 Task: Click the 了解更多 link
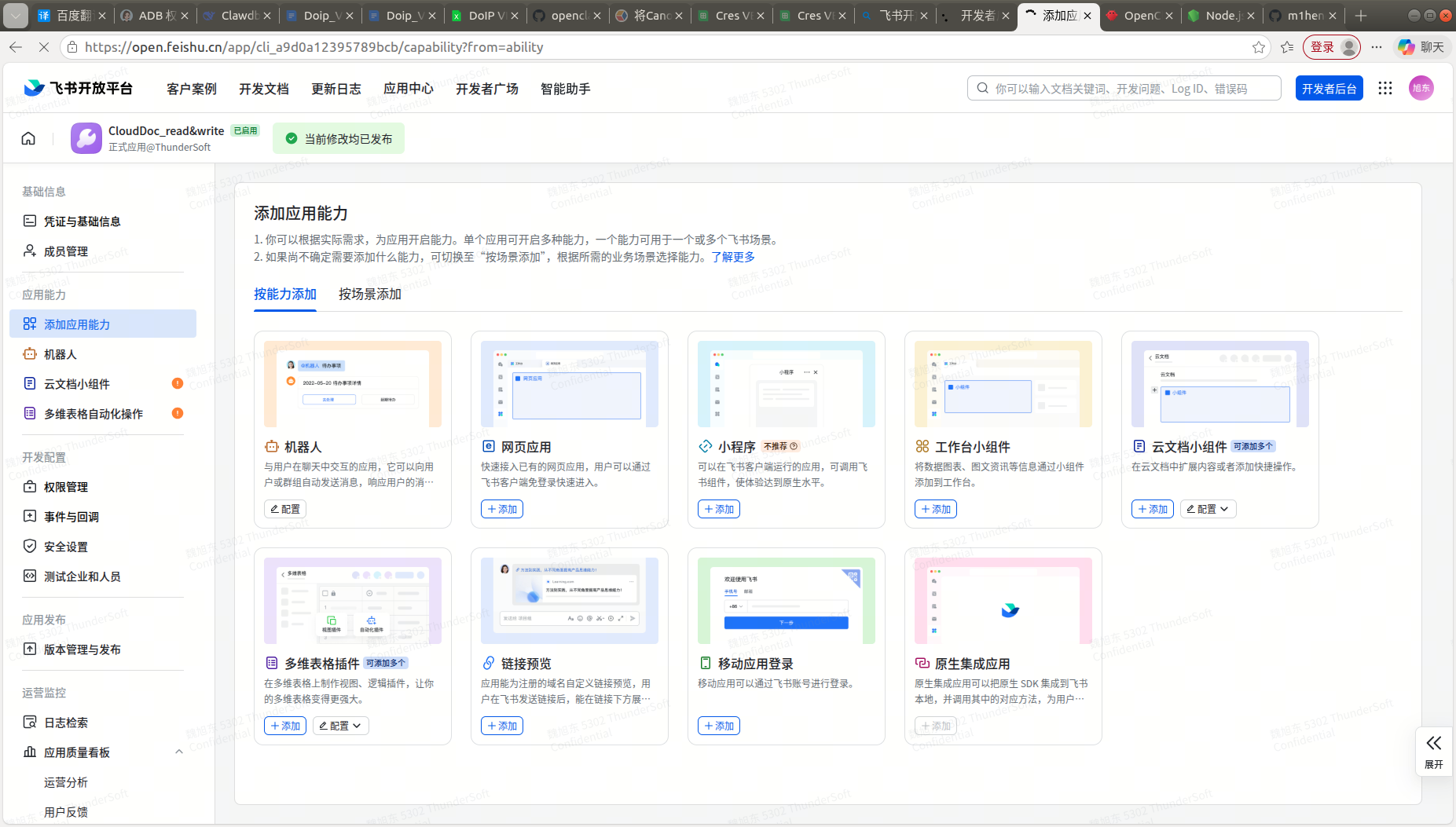coord(732,257)
